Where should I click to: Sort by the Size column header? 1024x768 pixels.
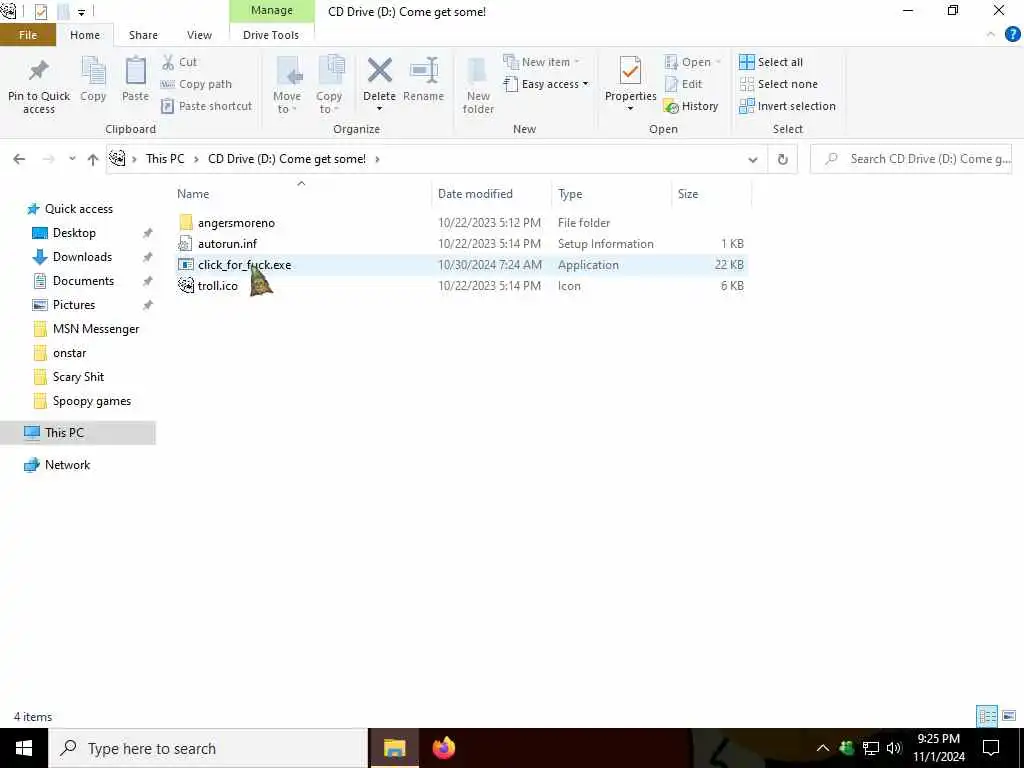point(688,194)
